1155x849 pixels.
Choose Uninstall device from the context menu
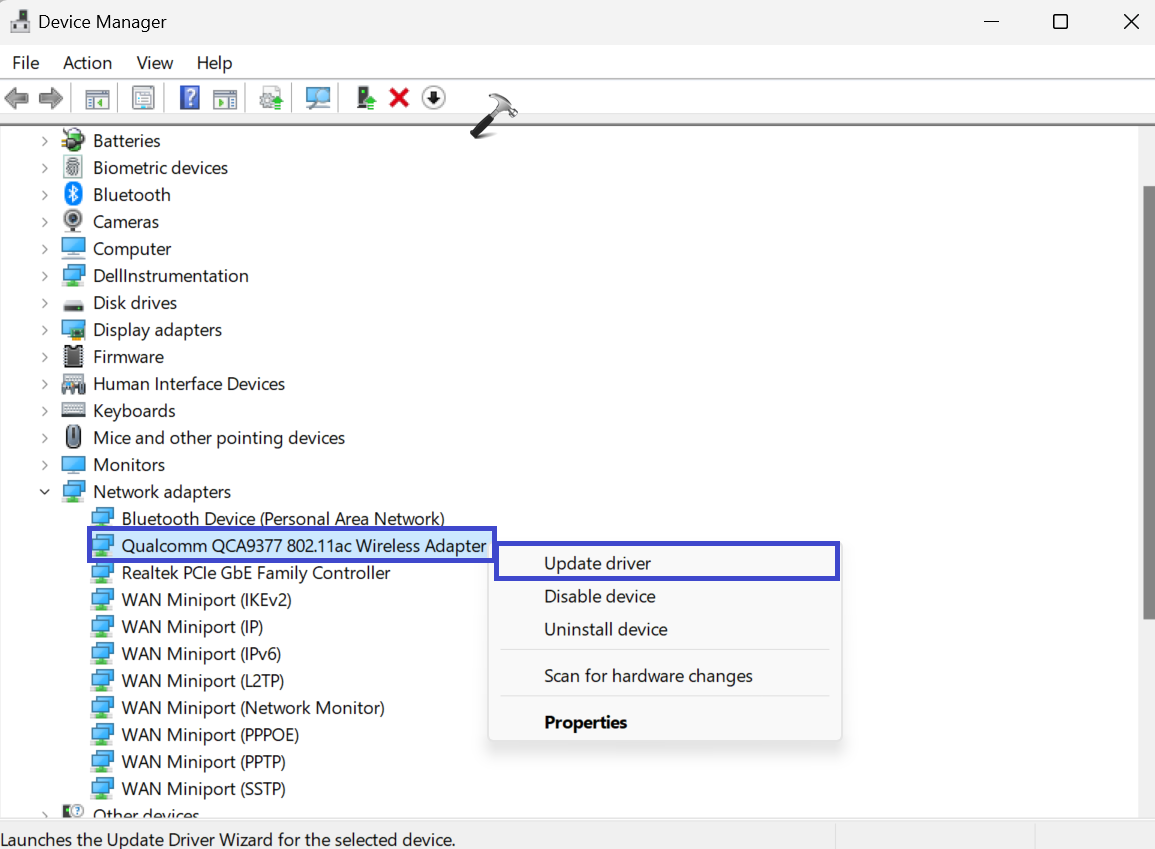tap(605, 629)
